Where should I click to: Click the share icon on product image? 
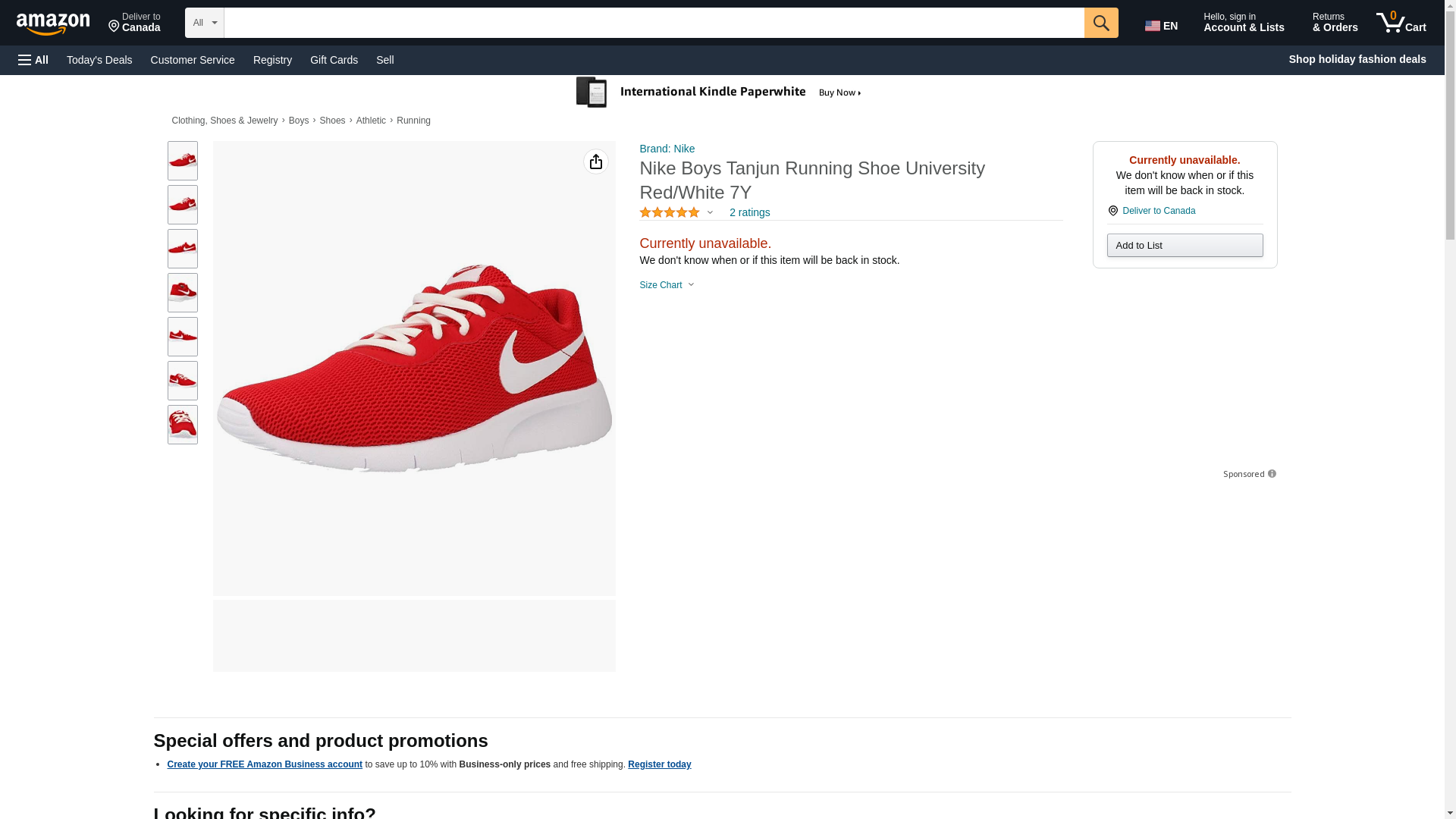coord(595,162)
